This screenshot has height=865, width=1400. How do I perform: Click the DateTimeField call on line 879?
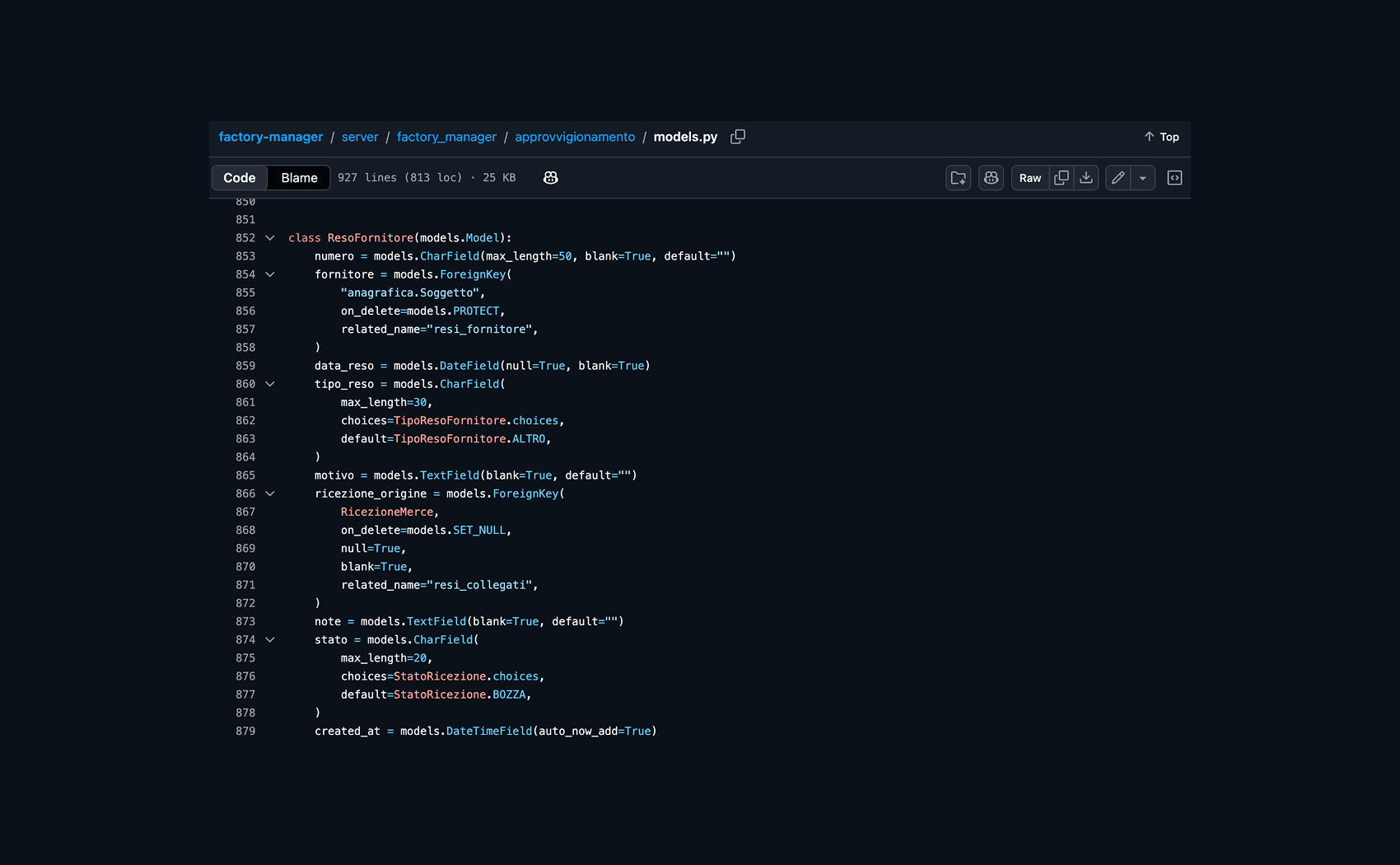(x=489, y=732)
